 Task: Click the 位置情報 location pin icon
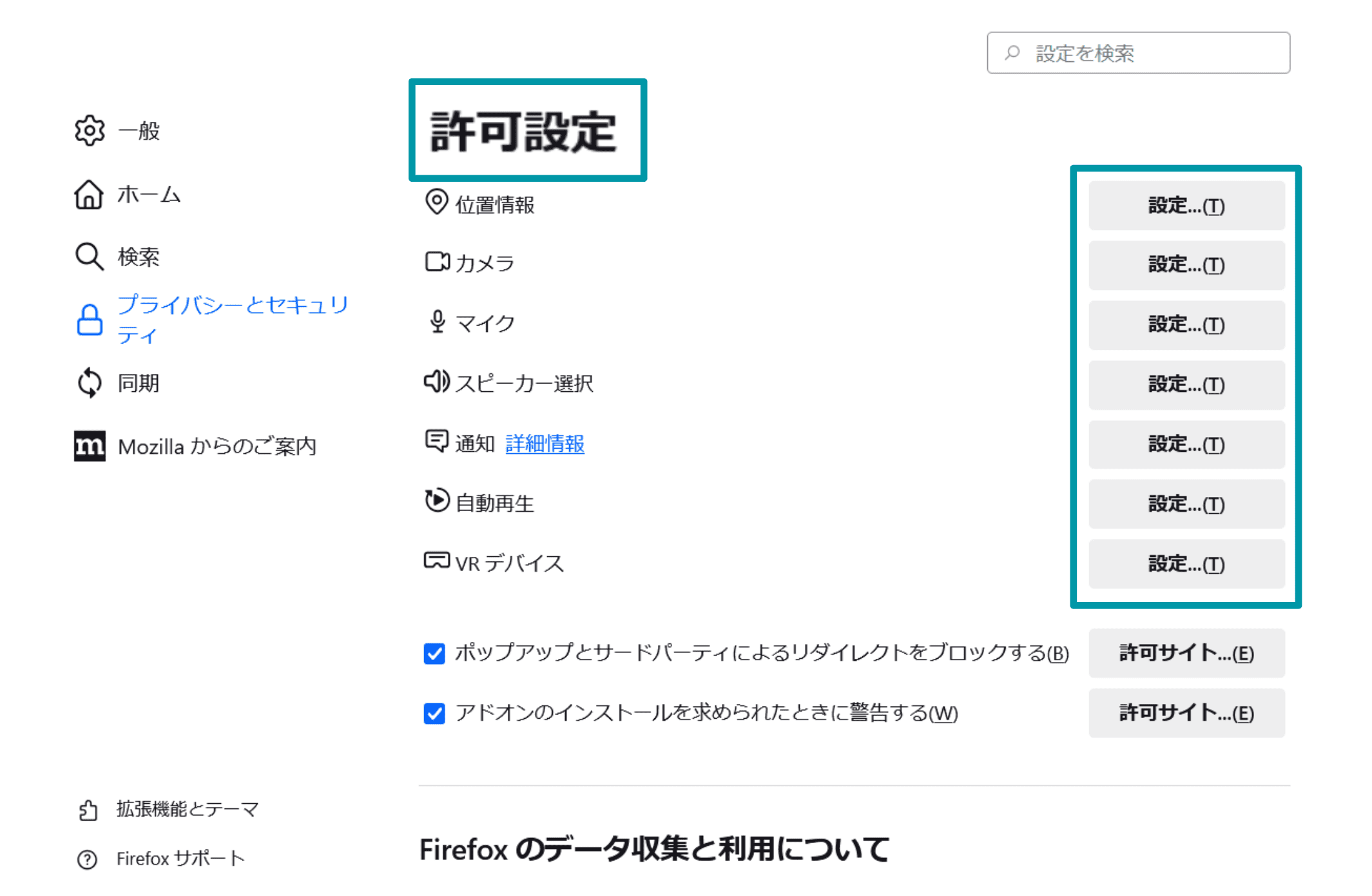[437, 202]
